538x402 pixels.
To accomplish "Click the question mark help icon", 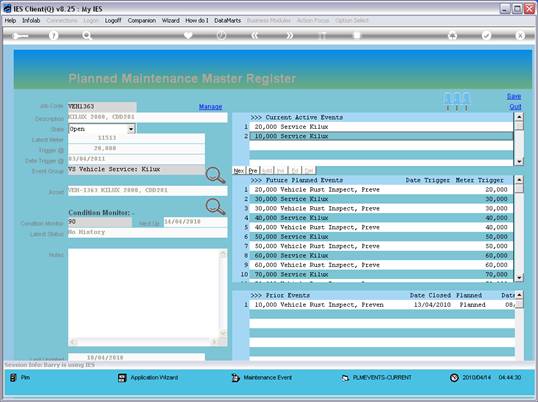I will (53, 35).
